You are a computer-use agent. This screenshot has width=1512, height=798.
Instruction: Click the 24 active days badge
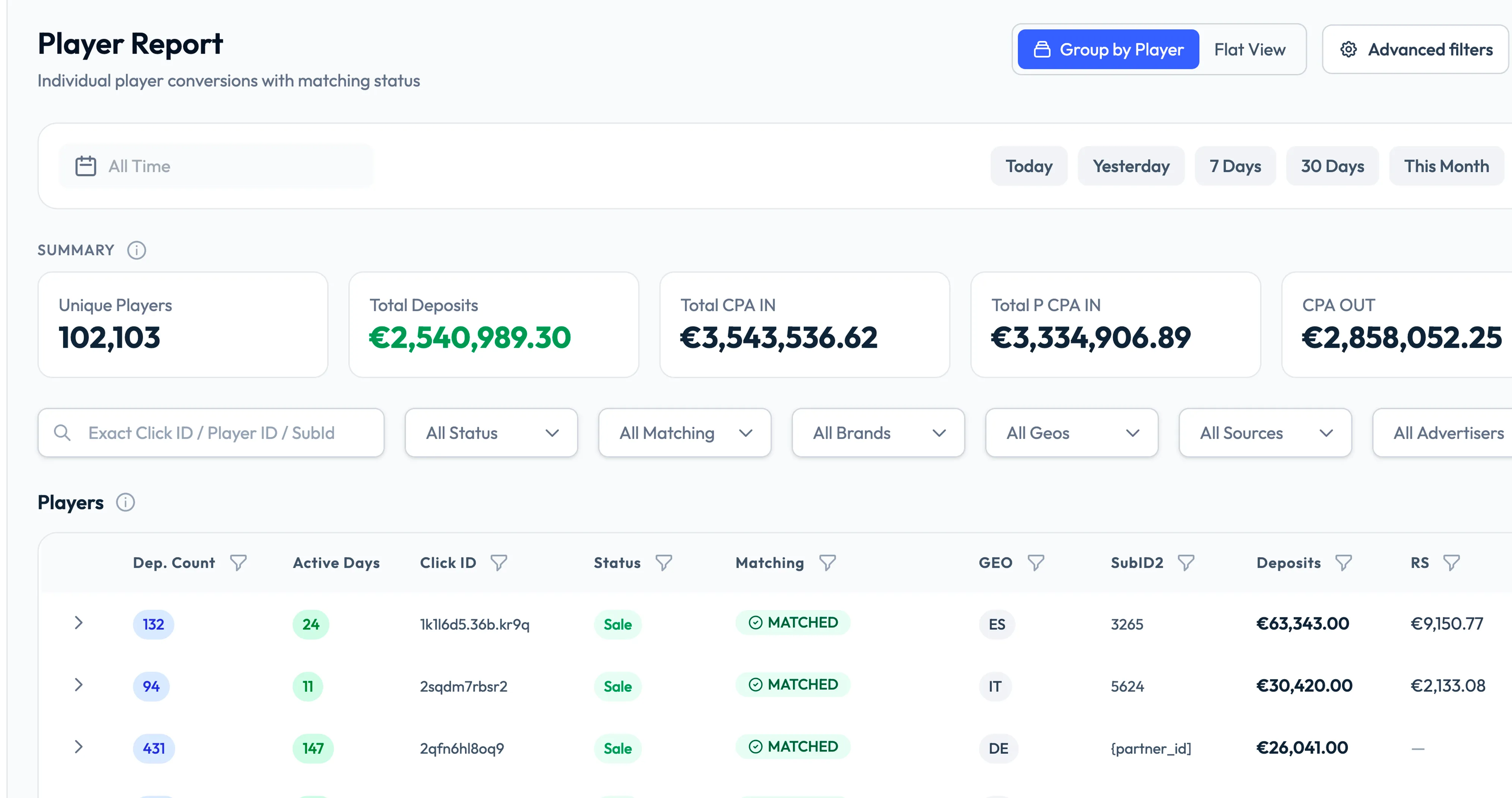[311, 624]
